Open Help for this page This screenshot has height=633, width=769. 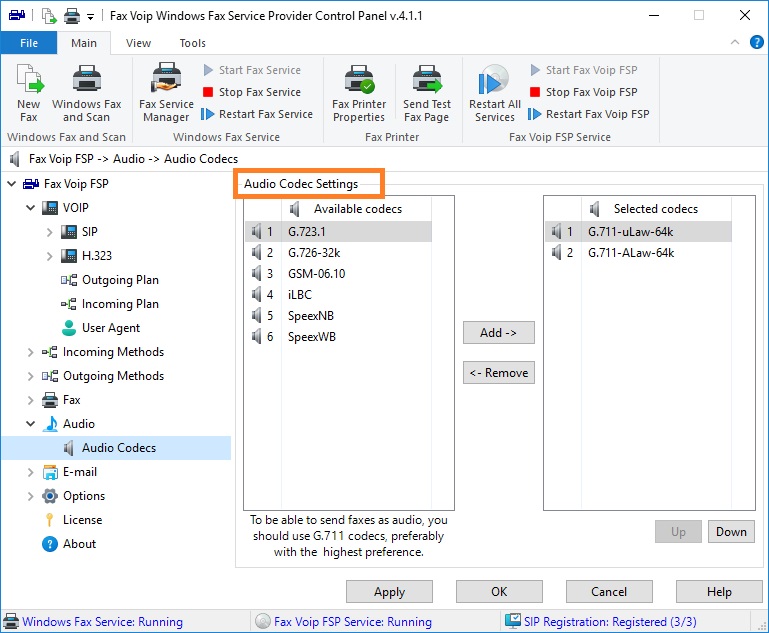coord(719,592)
